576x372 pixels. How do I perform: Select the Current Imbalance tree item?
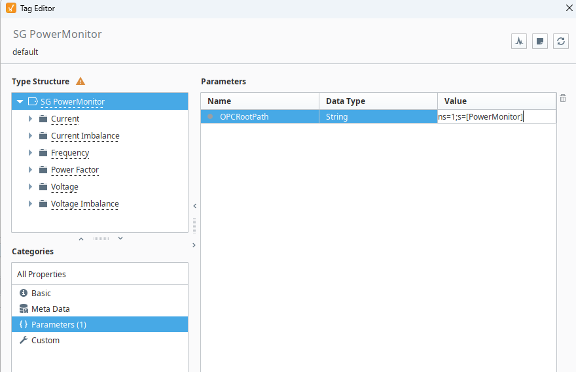[x=85, y=136]
